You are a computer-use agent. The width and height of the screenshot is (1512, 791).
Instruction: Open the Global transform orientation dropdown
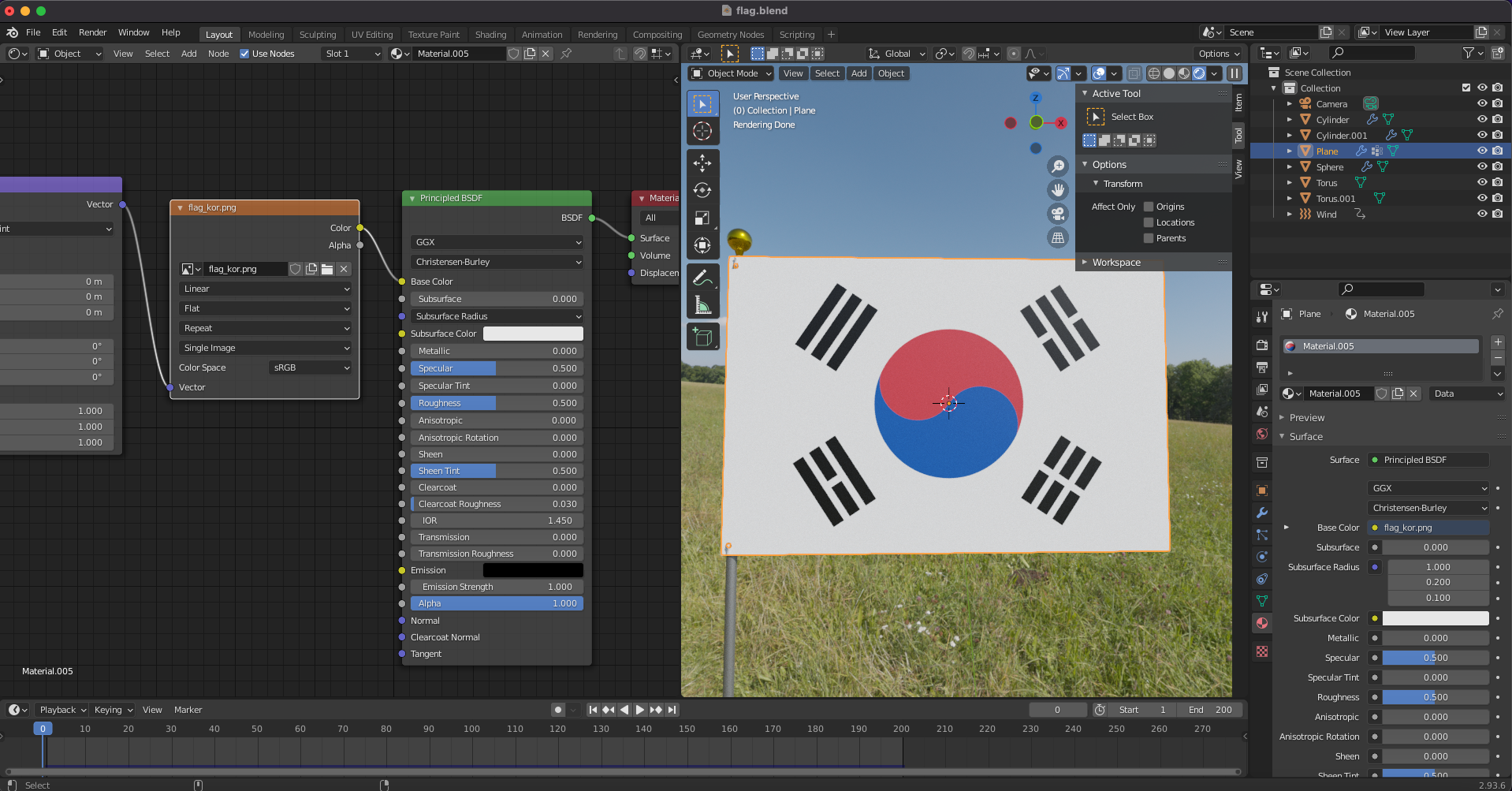pyautogui.click(x=897, y=54)
